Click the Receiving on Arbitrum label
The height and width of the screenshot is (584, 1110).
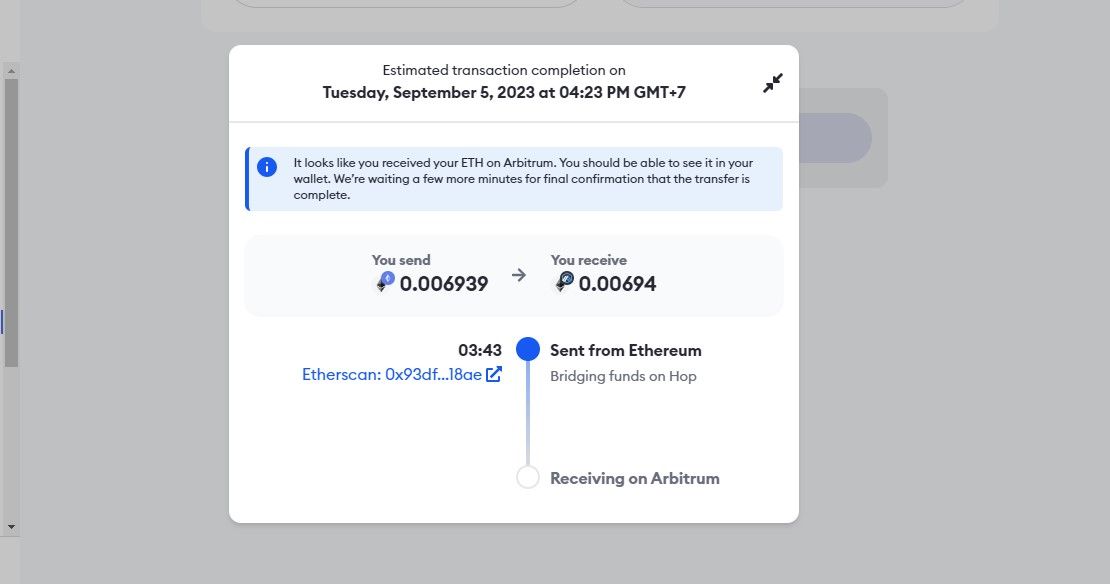[x=634, y=479]
